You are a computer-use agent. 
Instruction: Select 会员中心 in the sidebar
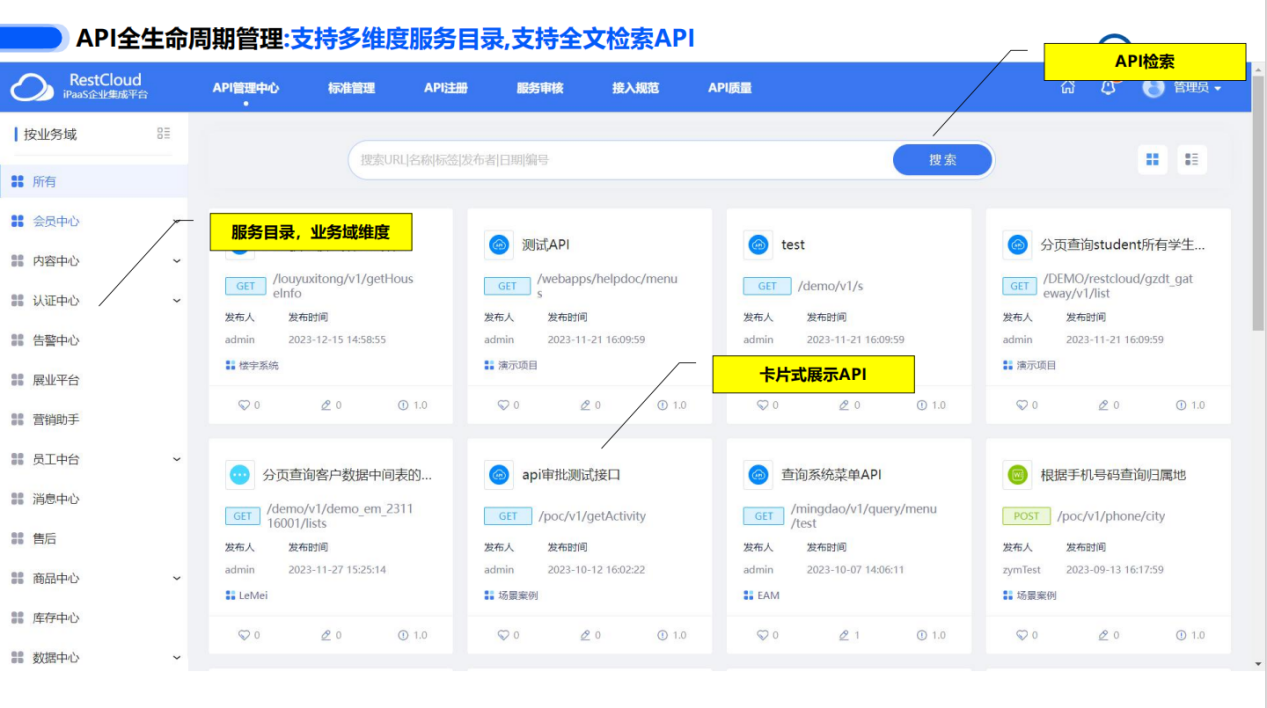pos(93,221)
